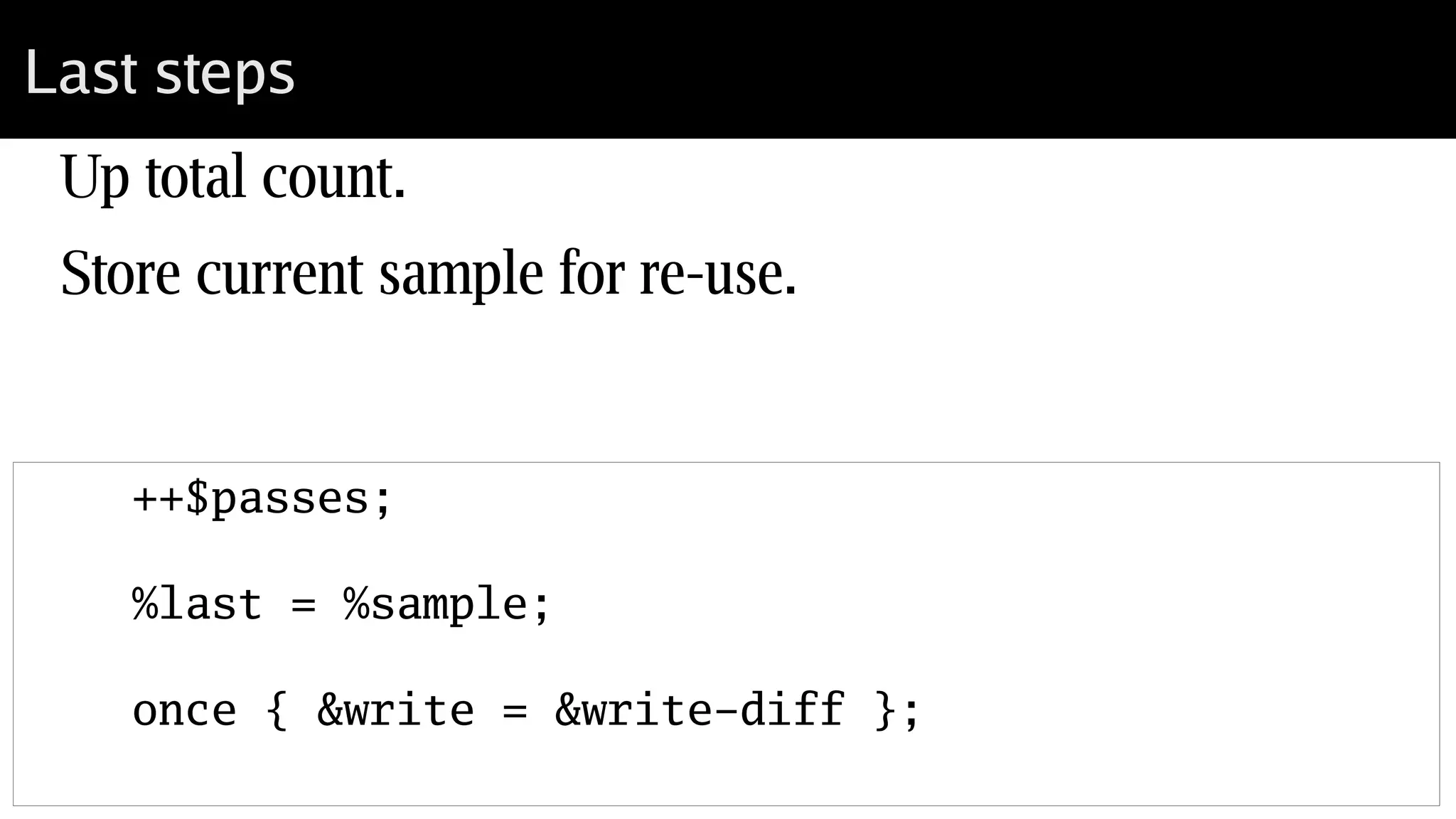Click the "Last steps" slide title
This screenshot has width=1456, height=819.
[159, 73]
